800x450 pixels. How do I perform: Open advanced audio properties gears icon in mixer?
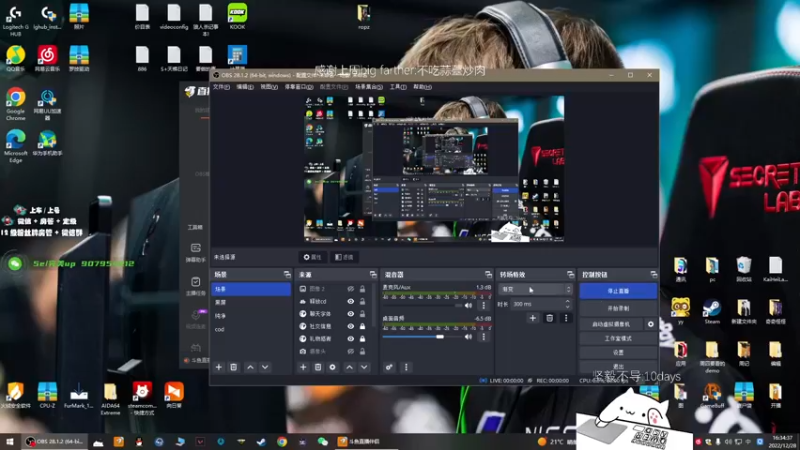click(x=389, y=367)
